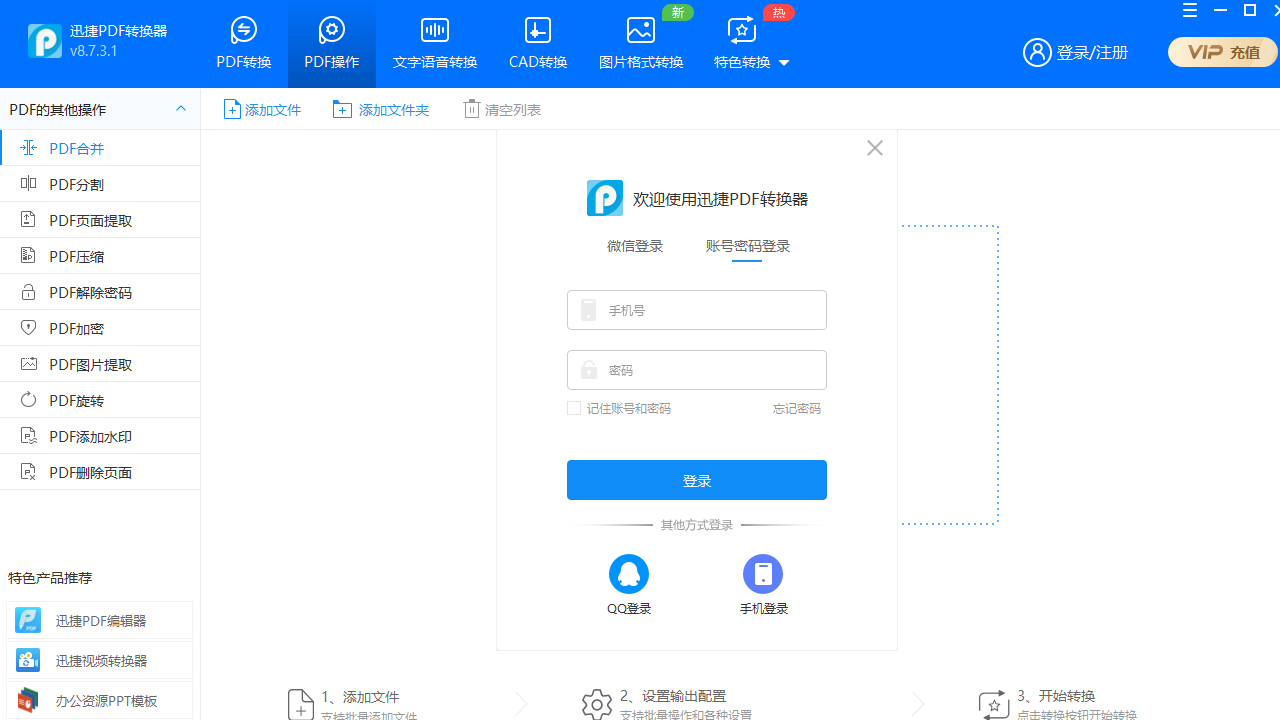Click the 3、开始转换 step icon
The image size is (1280, 720).
[994, 704]
